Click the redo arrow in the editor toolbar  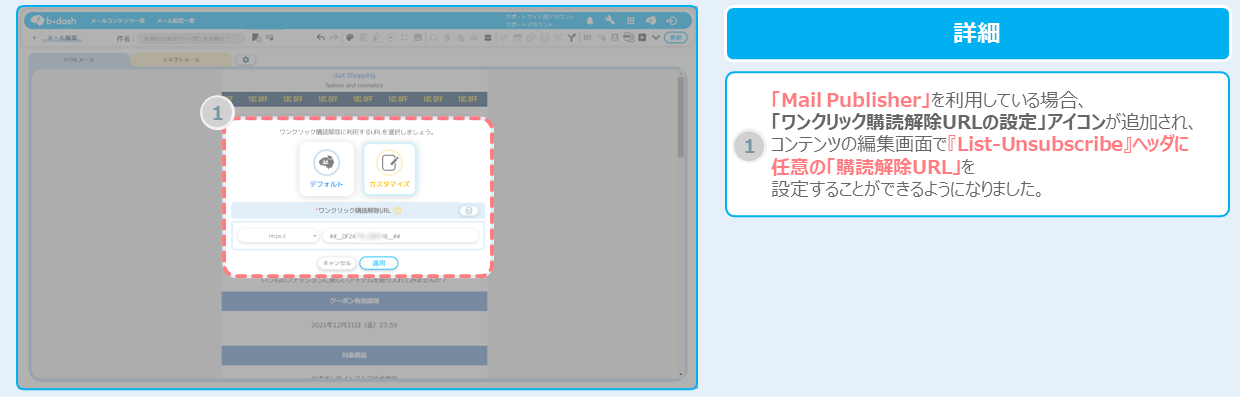[334, 38]
